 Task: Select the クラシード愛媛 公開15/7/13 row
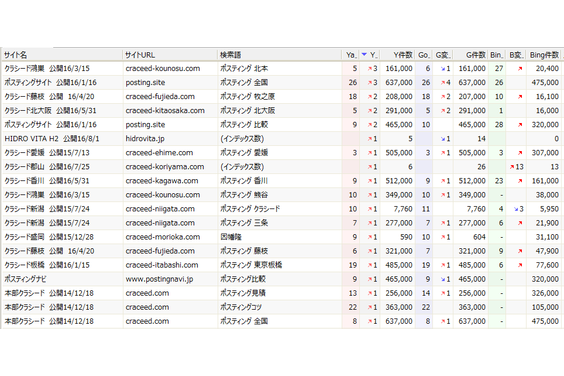click(x=47, y=153)
